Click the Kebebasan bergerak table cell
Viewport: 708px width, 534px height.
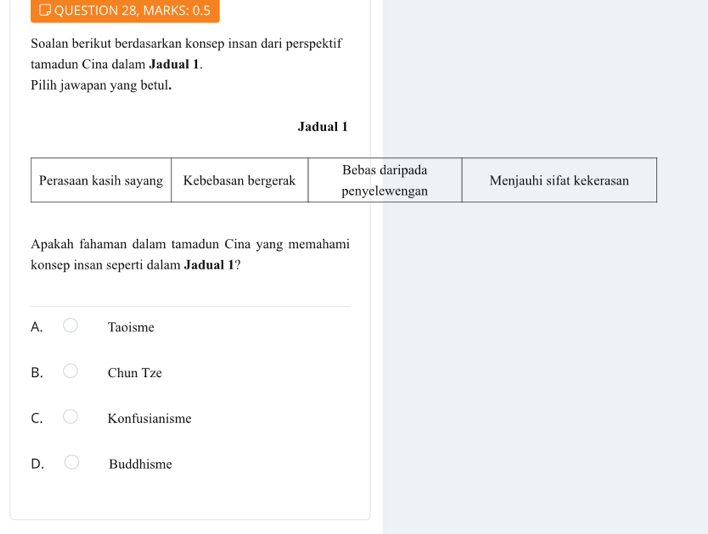pos(239,180)
